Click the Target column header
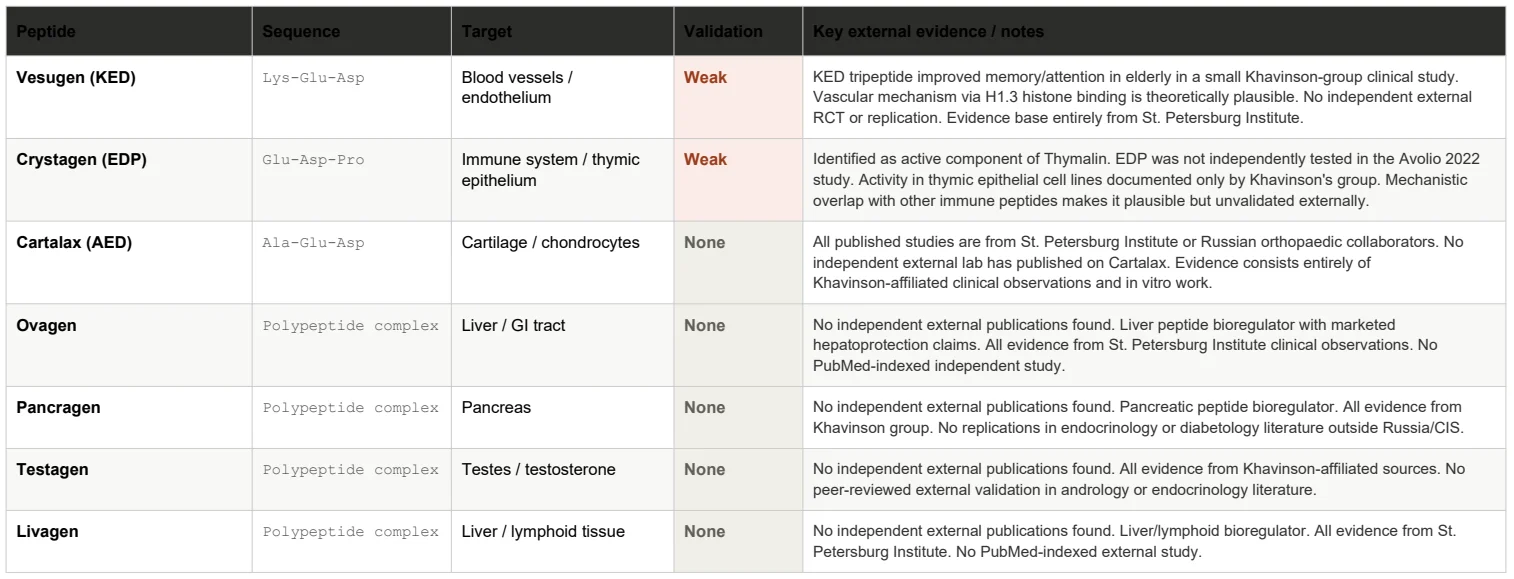The height and width of the screenshot is (579, 1514). click(487, 32)
